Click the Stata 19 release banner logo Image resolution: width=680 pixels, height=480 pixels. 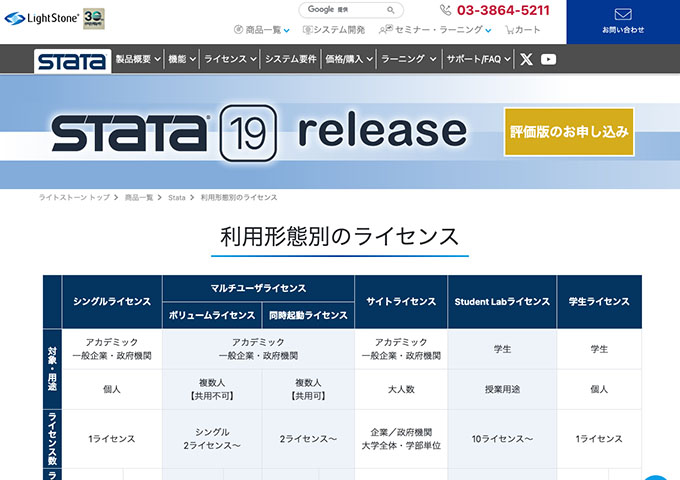pos(258,133)
